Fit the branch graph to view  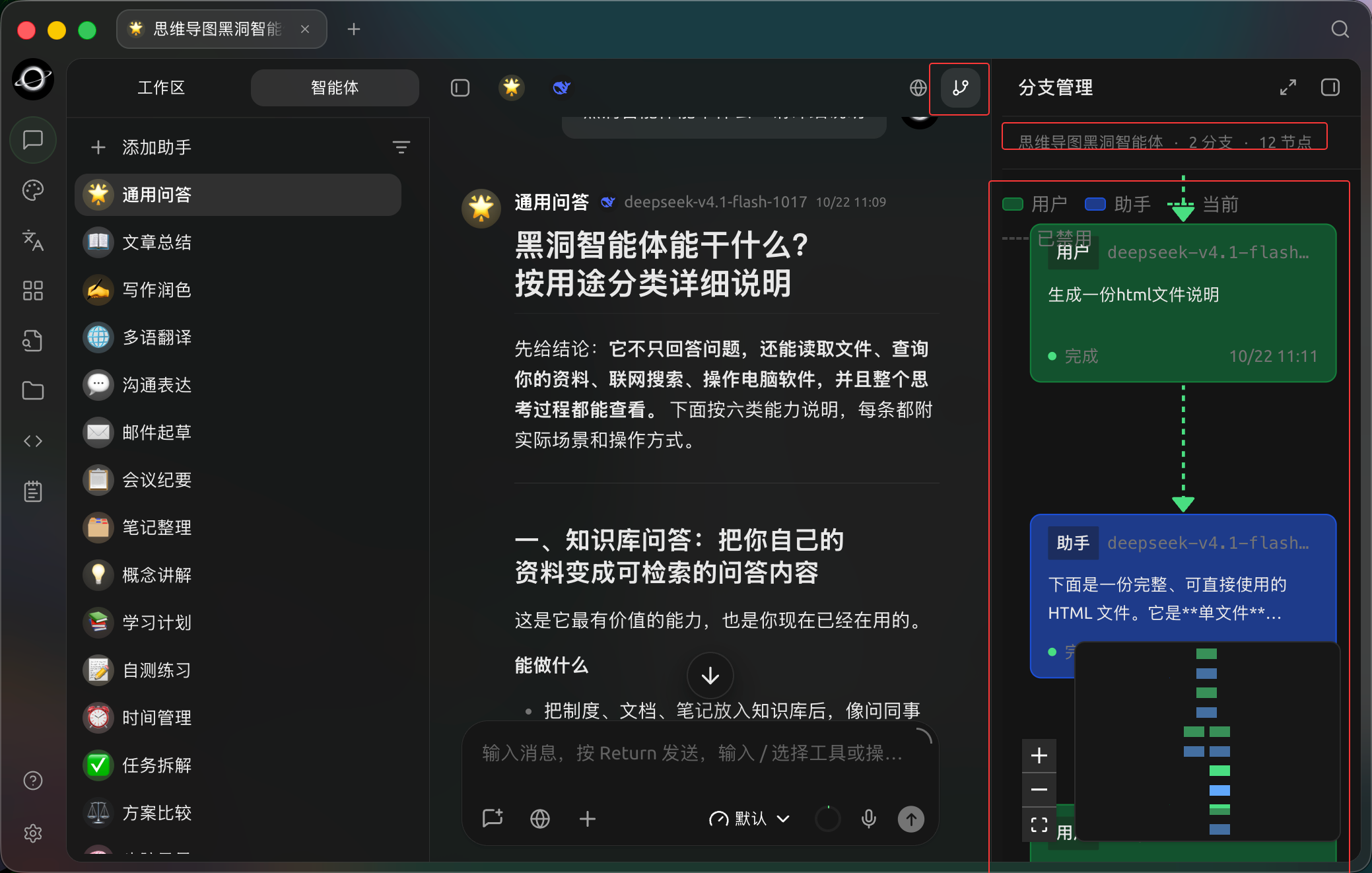1039,824
